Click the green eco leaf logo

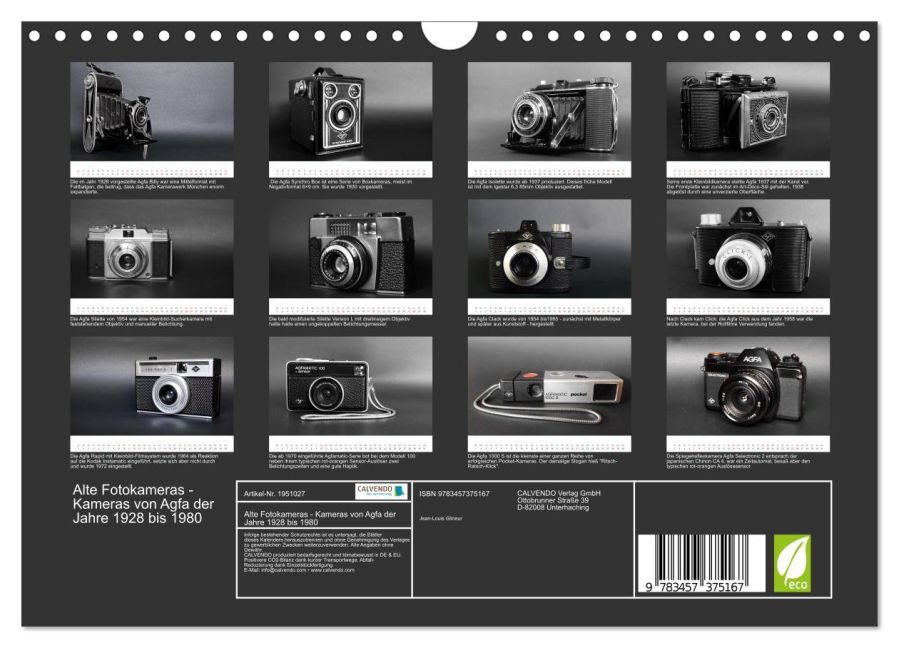pos(792,563)
